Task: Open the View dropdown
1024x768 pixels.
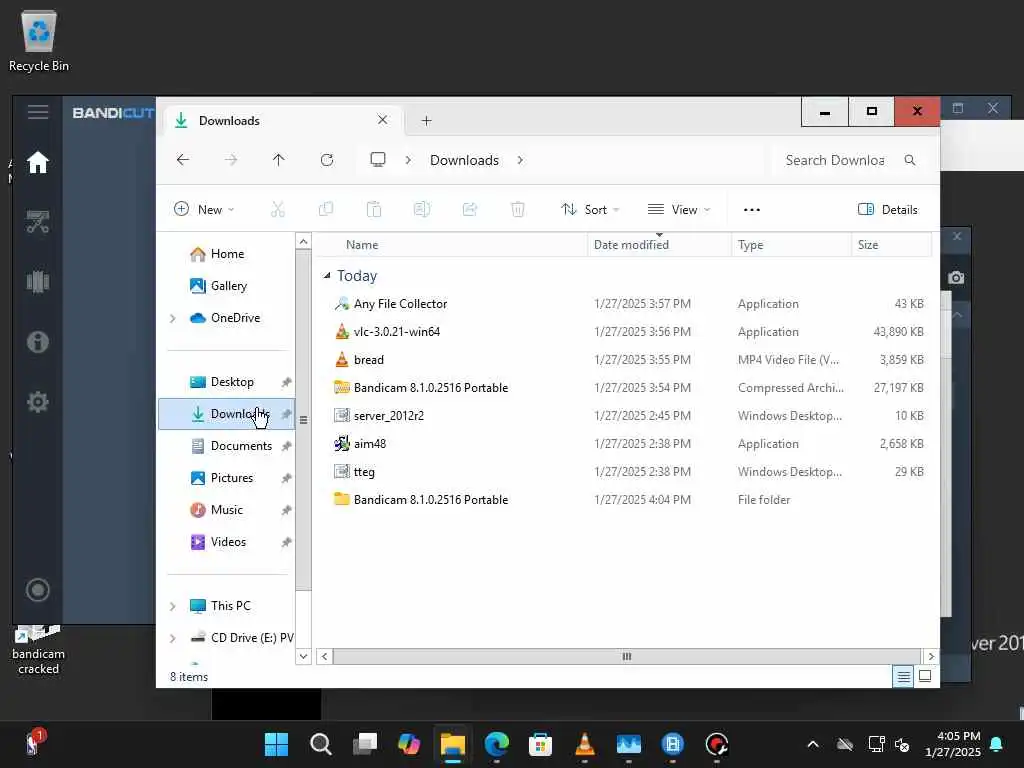Action: pyautogui.click(x=679, y=209)
